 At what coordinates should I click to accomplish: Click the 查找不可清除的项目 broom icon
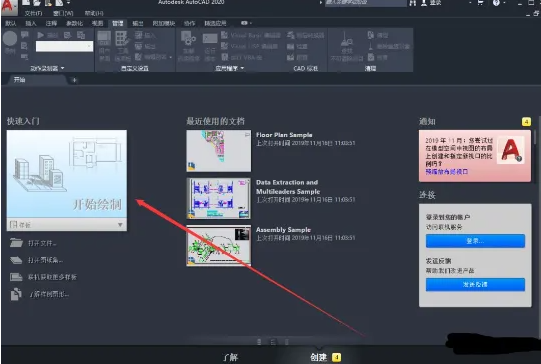[x=347, y=39]
